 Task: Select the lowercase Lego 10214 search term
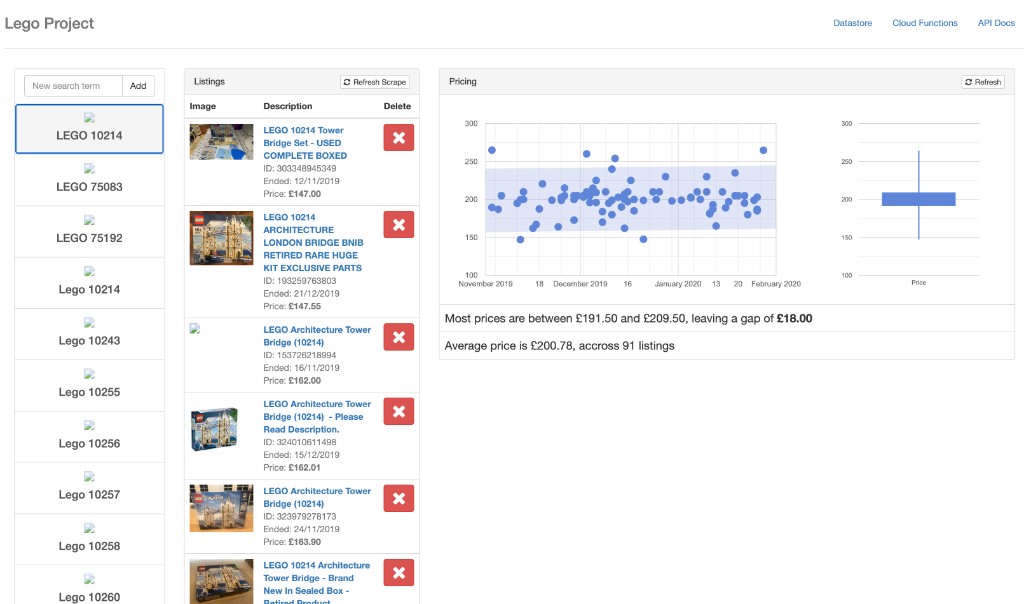pyautogui.click(x=89, y=283)
